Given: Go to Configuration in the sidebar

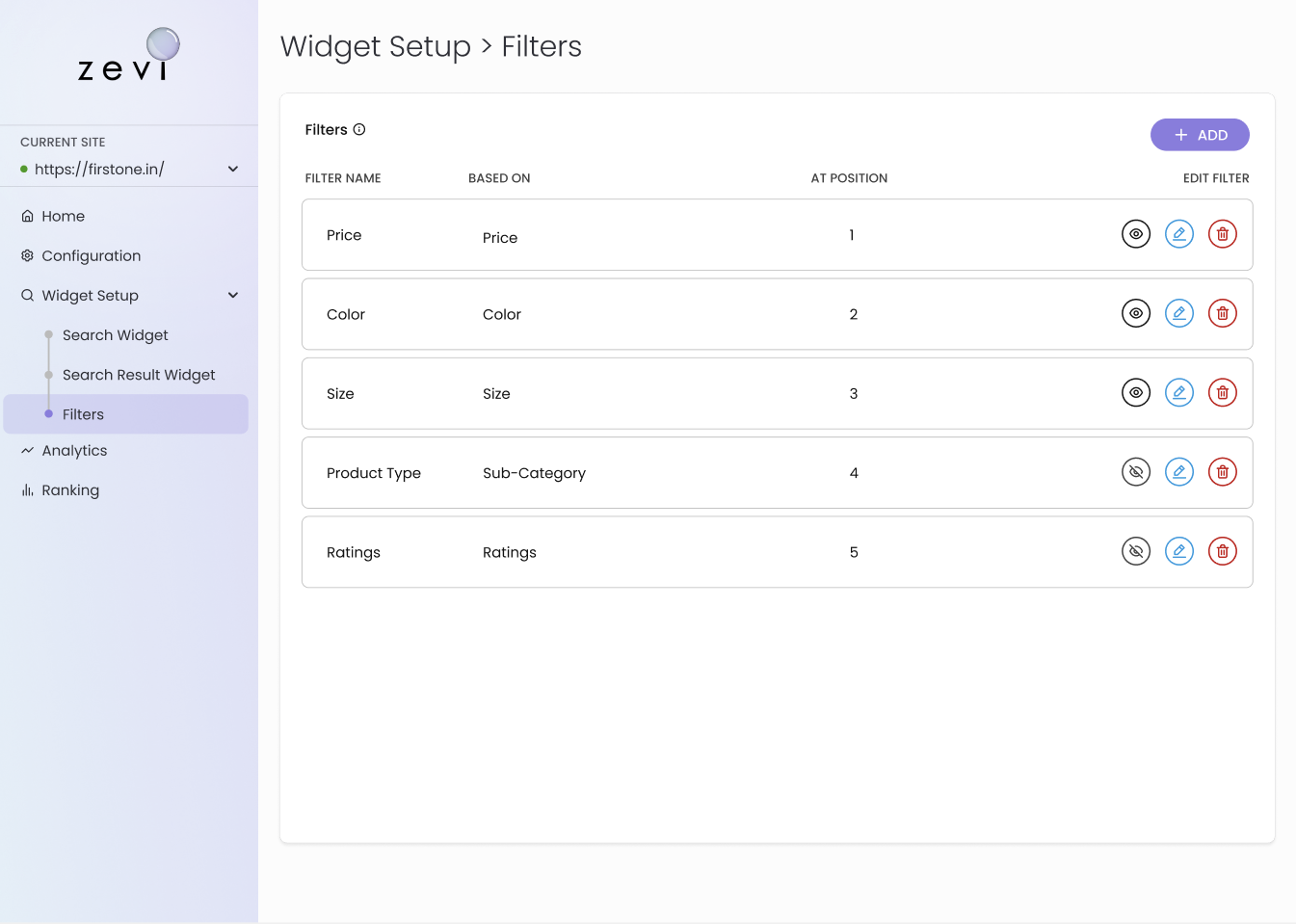Looking at the screenshot, I should (91, 256).
